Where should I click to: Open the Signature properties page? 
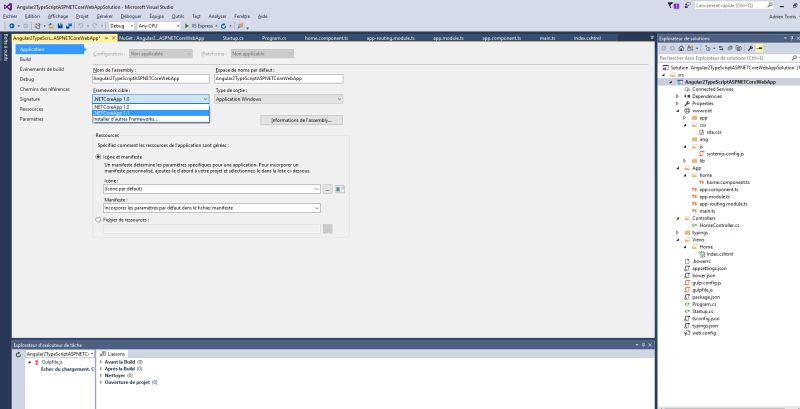pos(30,99)
